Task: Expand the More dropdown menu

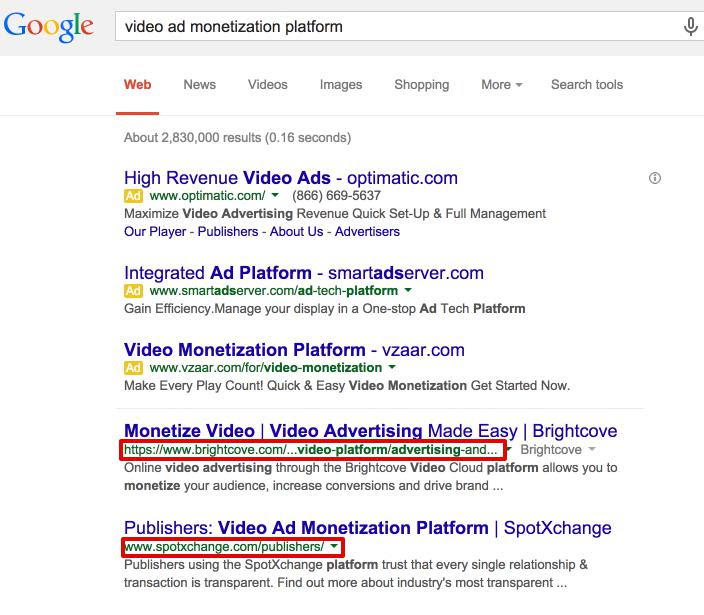Action: [502, 84]
